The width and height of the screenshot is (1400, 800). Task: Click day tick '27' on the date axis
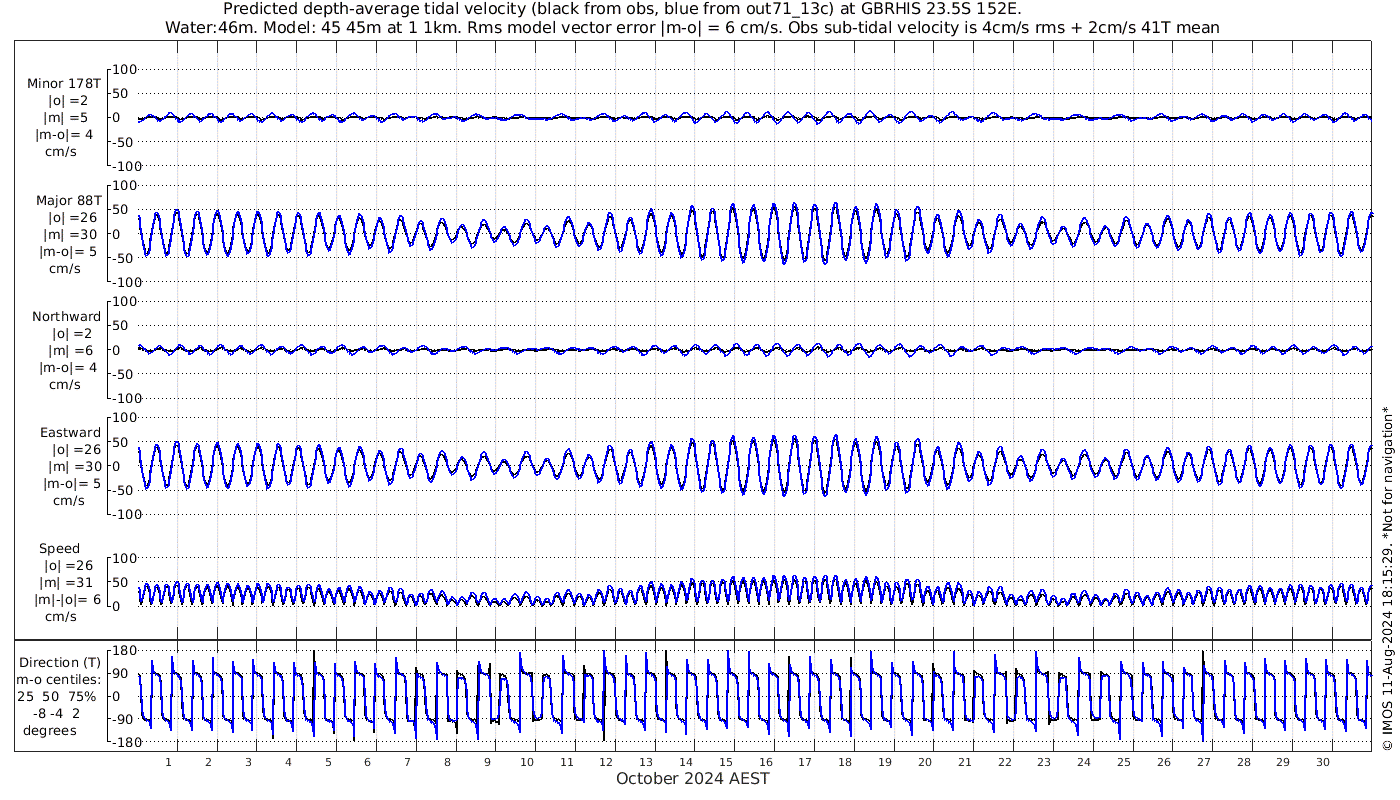click(x=1203, y=762)
